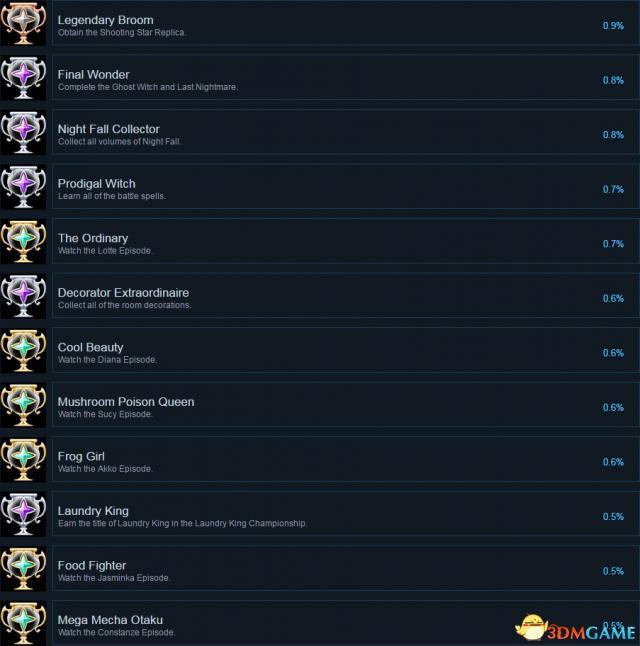
Task: Select the Laundry King achievement title
Action: pyautogui.click(x=93, y=511)
